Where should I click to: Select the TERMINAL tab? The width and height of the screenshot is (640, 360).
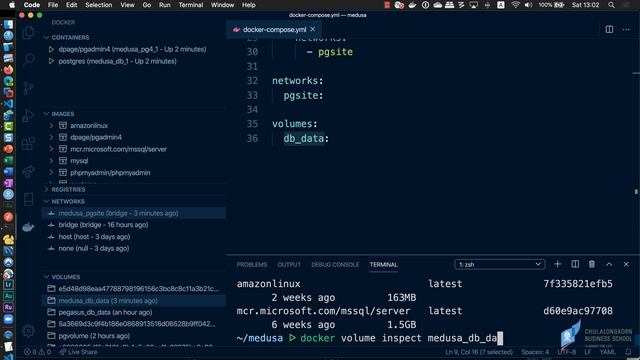point(383,264)
